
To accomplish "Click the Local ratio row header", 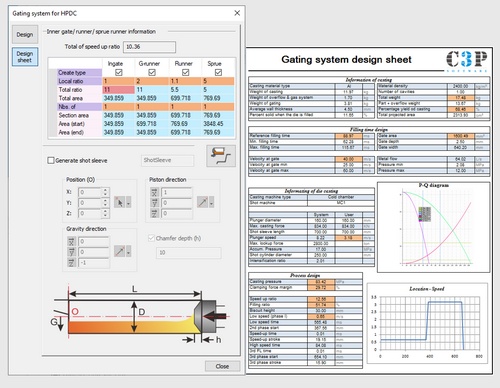I will (x=79, y=81).
